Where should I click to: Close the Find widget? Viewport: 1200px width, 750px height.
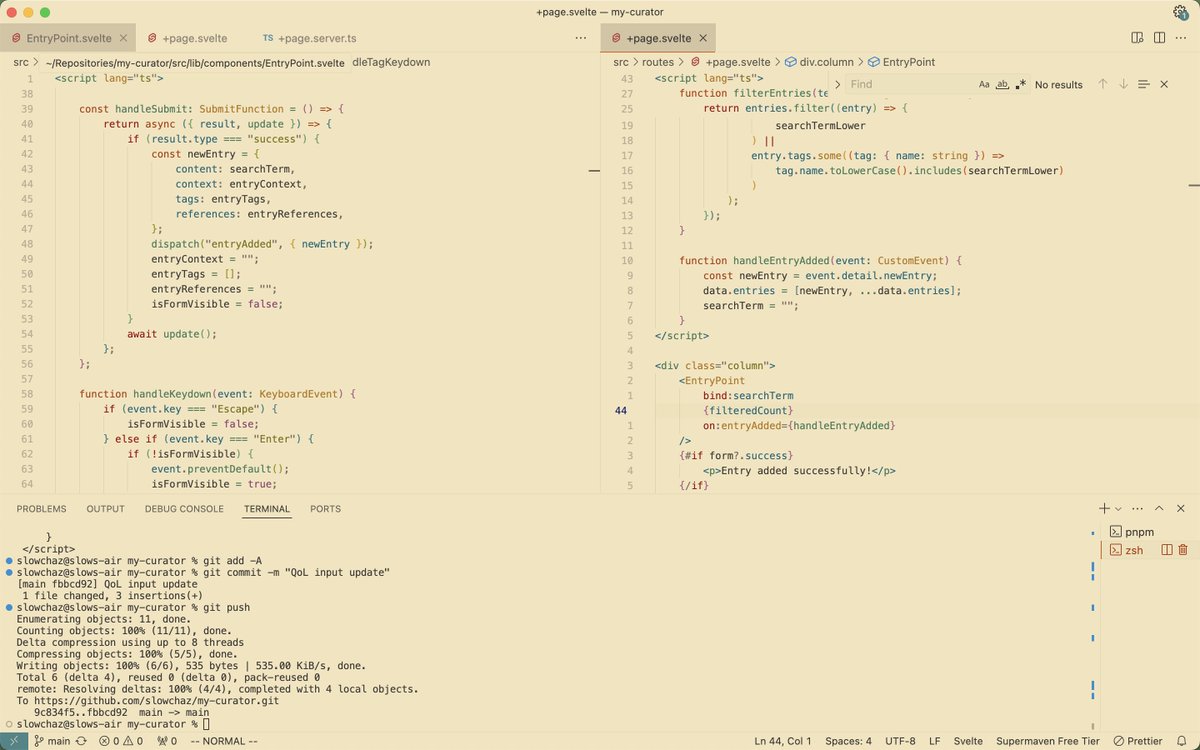(1164, 84)
